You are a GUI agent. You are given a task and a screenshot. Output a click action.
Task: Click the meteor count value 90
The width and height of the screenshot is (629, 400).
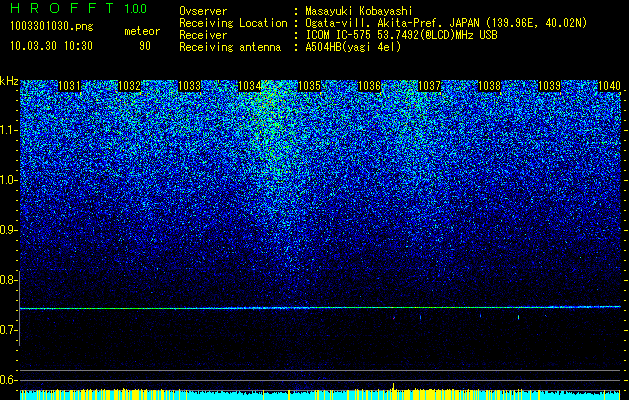145,46
